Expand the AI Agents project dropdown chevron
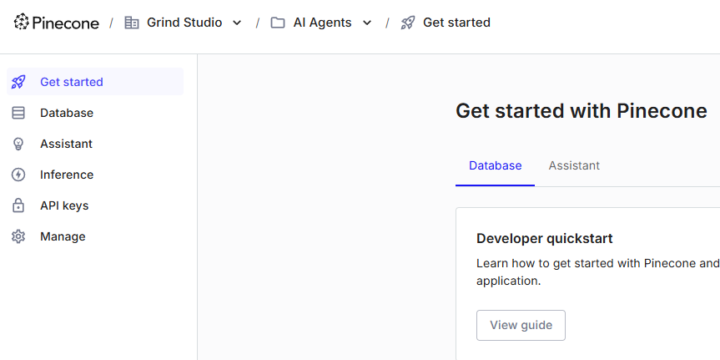This screenshot has height=360, width=720. [367, 23]
